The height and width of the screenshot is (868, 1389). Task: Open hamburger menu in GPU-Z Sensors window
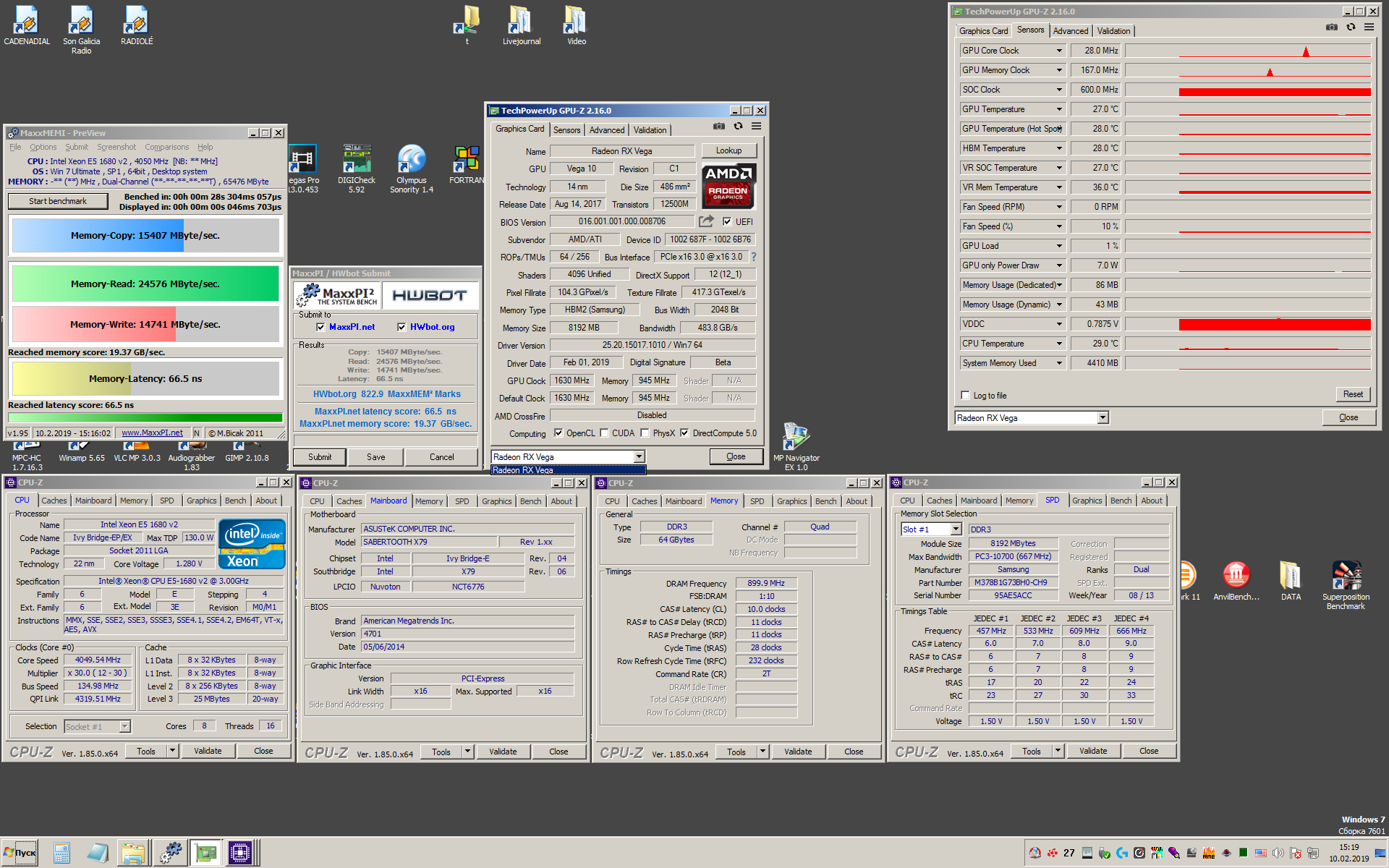point(1369,27)
